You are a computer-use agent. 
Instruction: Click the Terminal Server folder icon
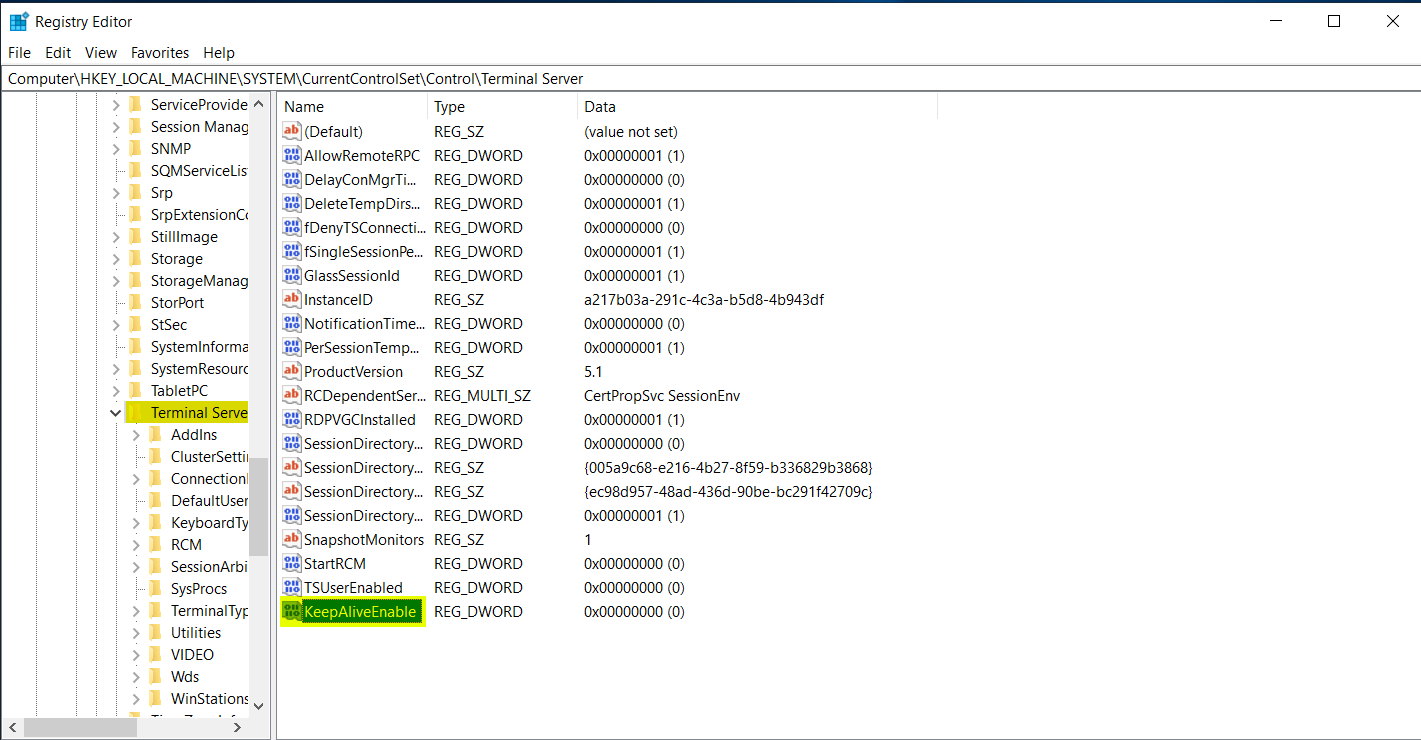(x=136, y=413)
